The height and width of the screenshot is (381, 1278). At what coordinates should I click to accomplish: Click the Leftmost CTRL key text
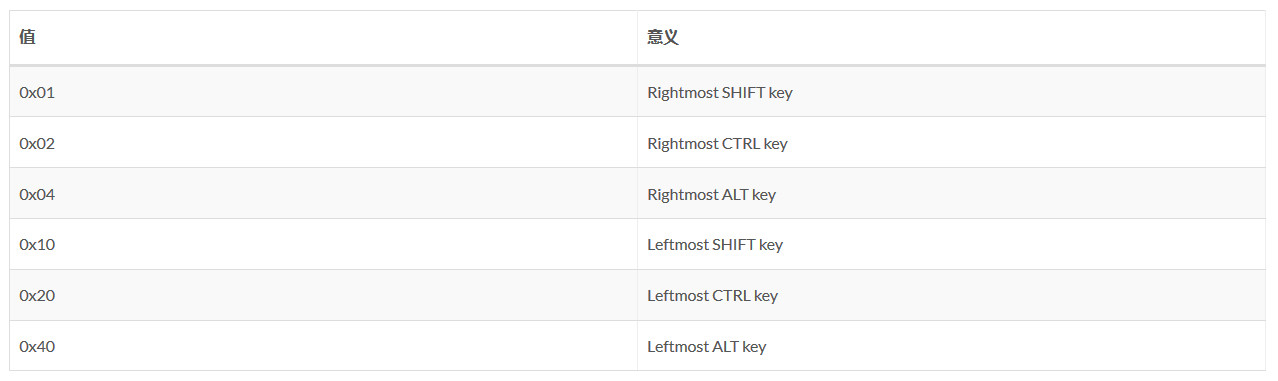click(712, 295)
